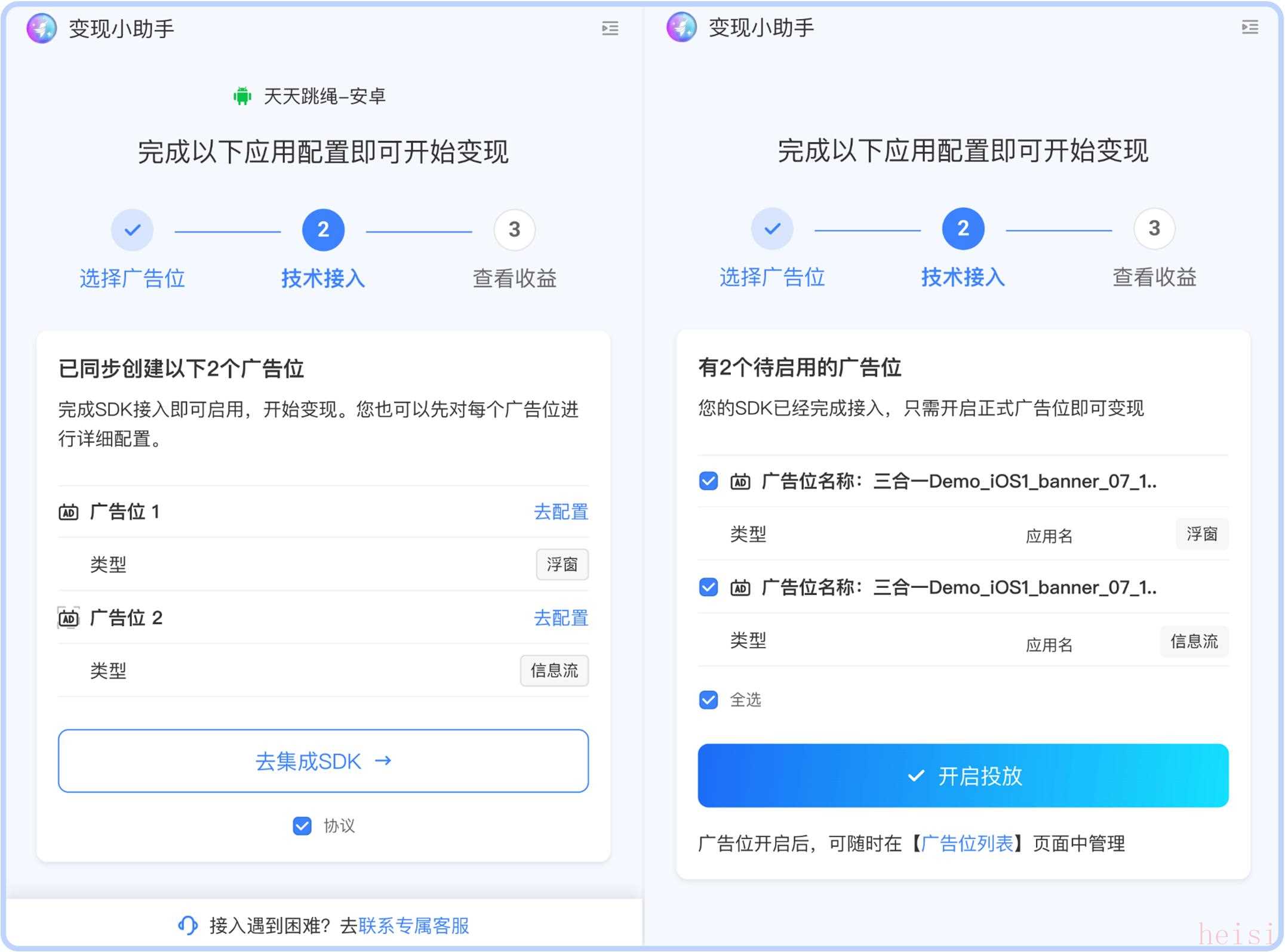Click the step 3 circle in right panel
The width and height of the screenshot is (1285, 952).
point(1154,228)
